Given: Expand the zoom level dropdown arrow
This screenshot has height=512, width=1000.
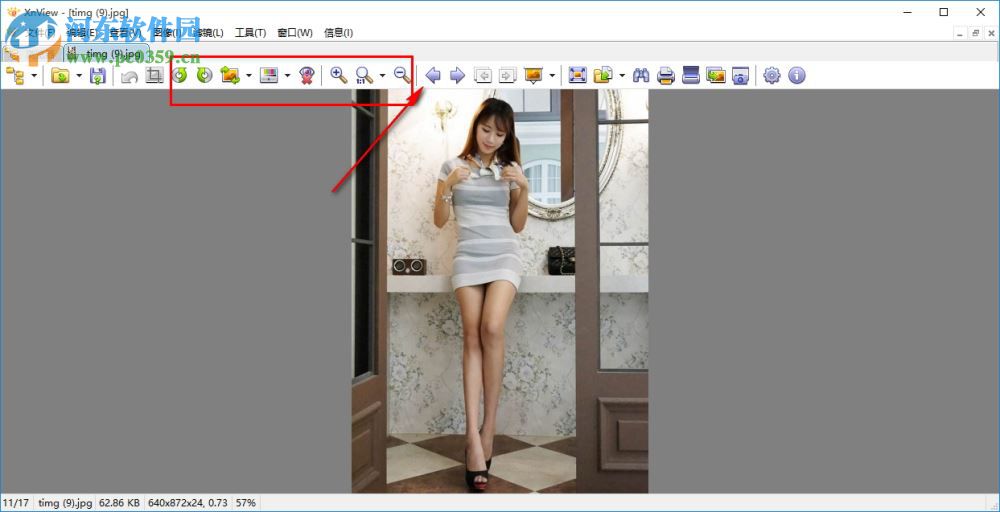Looking at the screenshot, I should pyautogui.click(x=382, y=76).
